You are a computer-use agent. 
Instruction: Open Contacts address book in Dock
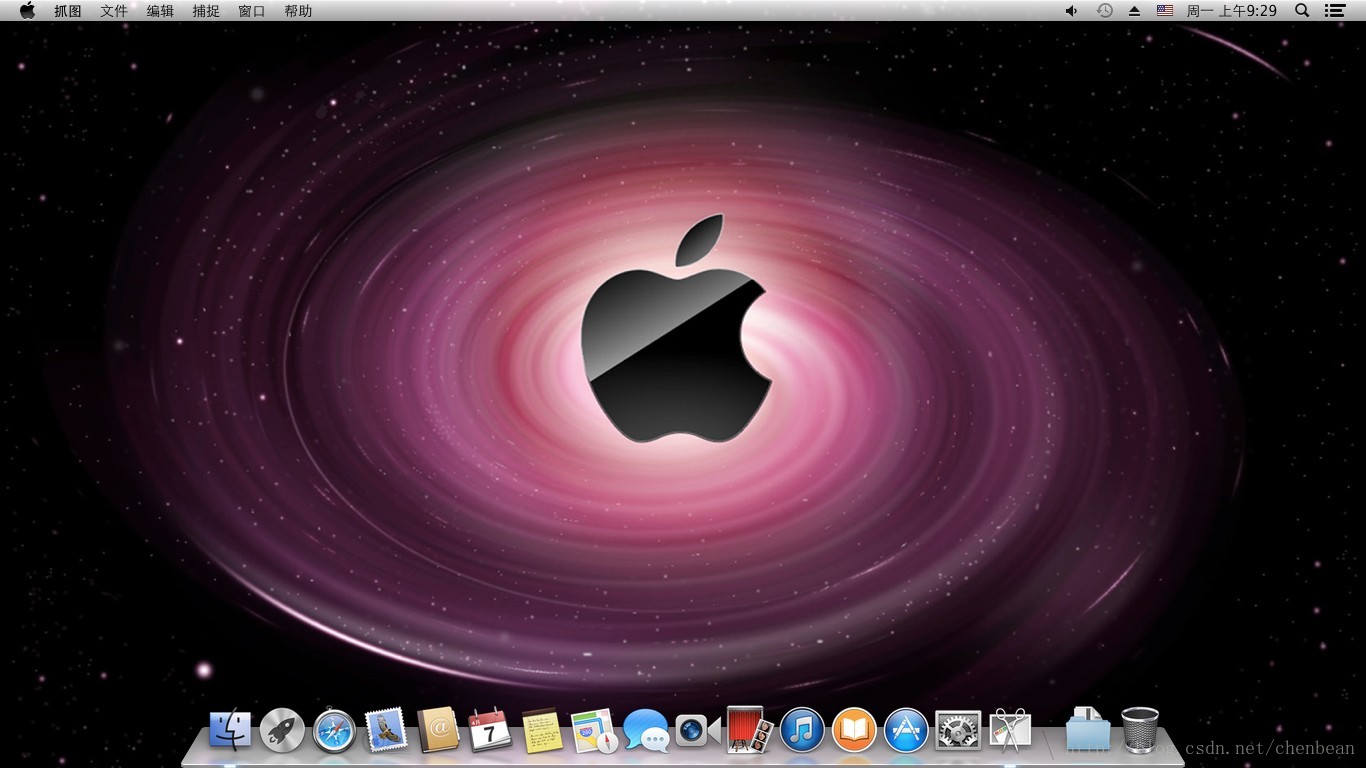pos(438,730)
